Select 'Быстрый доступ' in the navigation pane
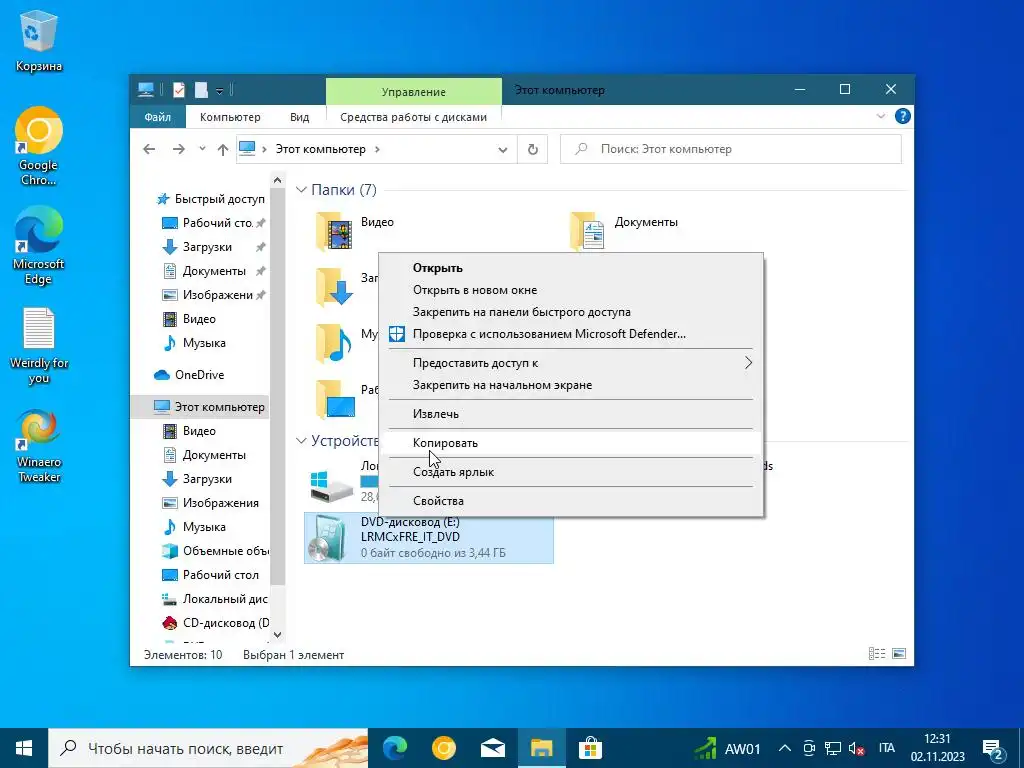 click(x=211, y=199)
